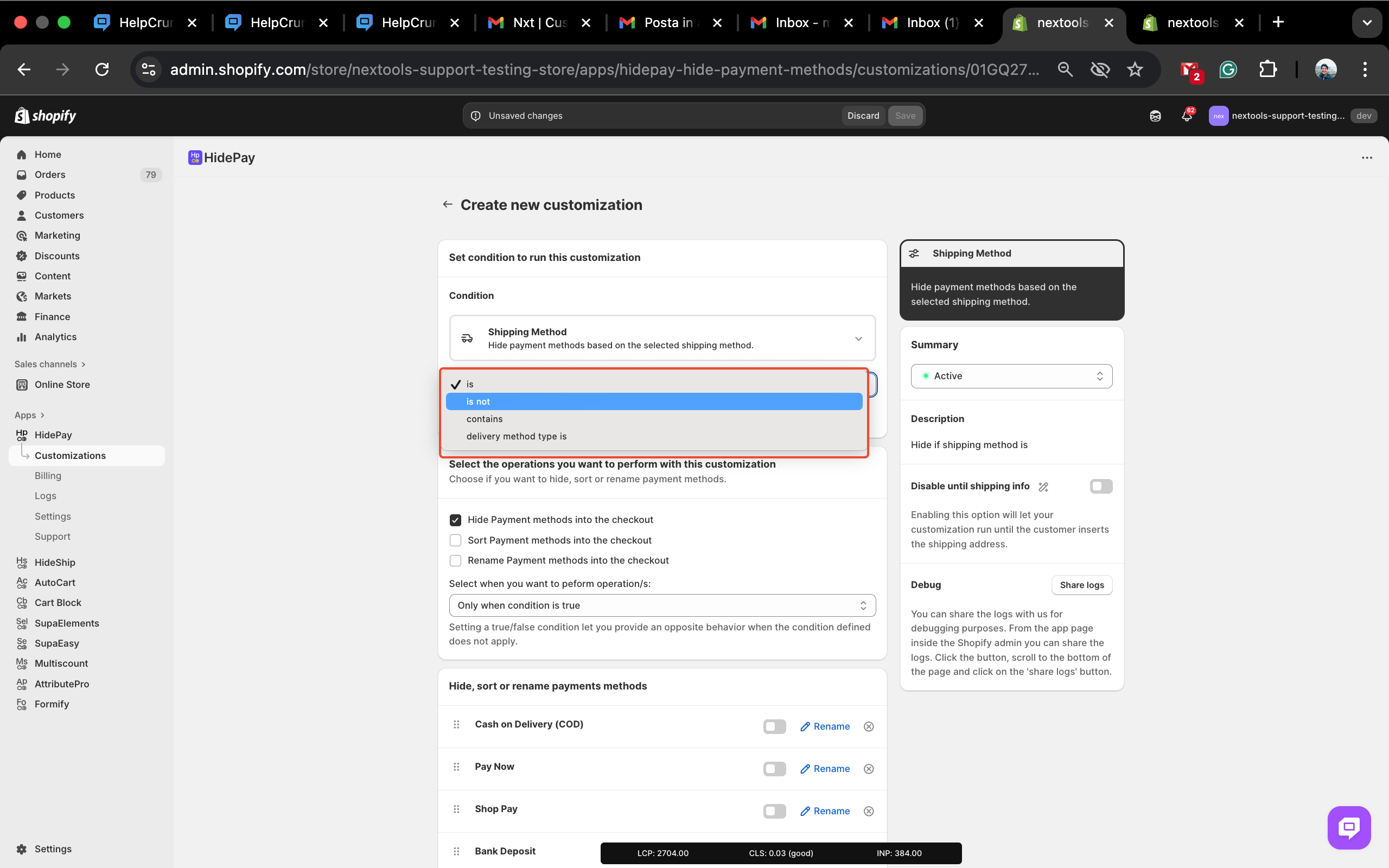Open the HidePay three-dots menu

click(x=1367, y=158)
